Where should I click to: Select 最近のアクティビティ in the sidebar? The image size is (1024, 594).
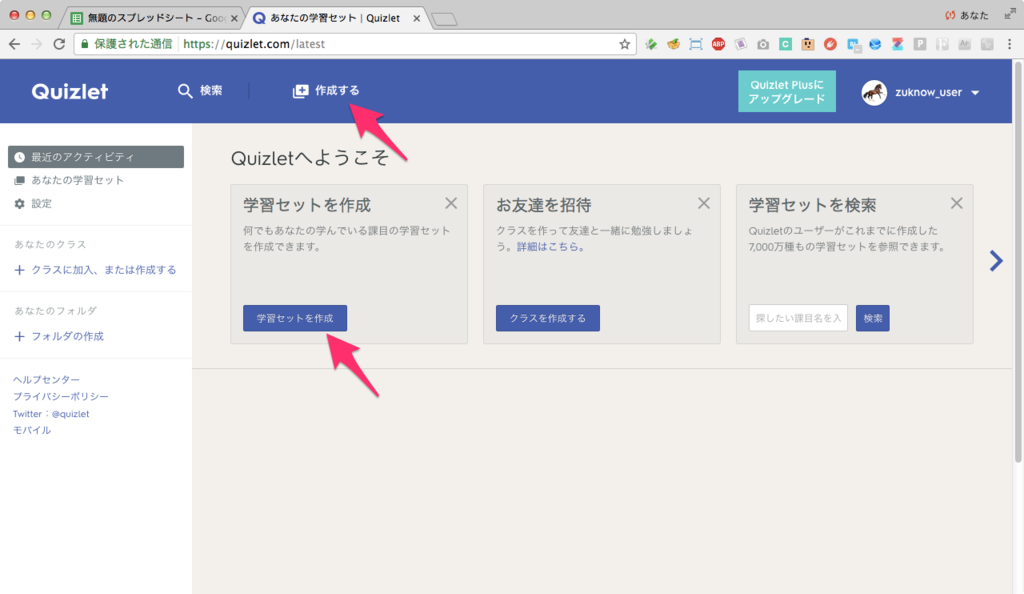96,157
